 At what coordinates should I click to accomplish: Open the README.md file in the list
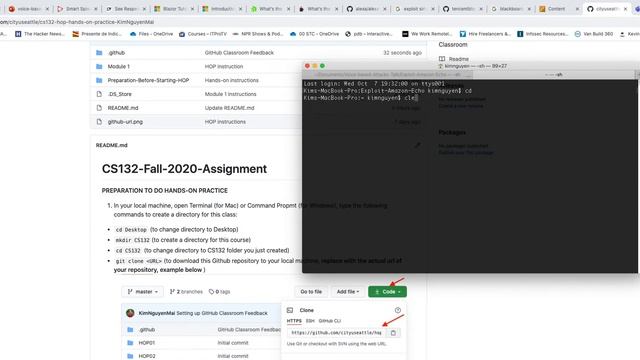123,108
